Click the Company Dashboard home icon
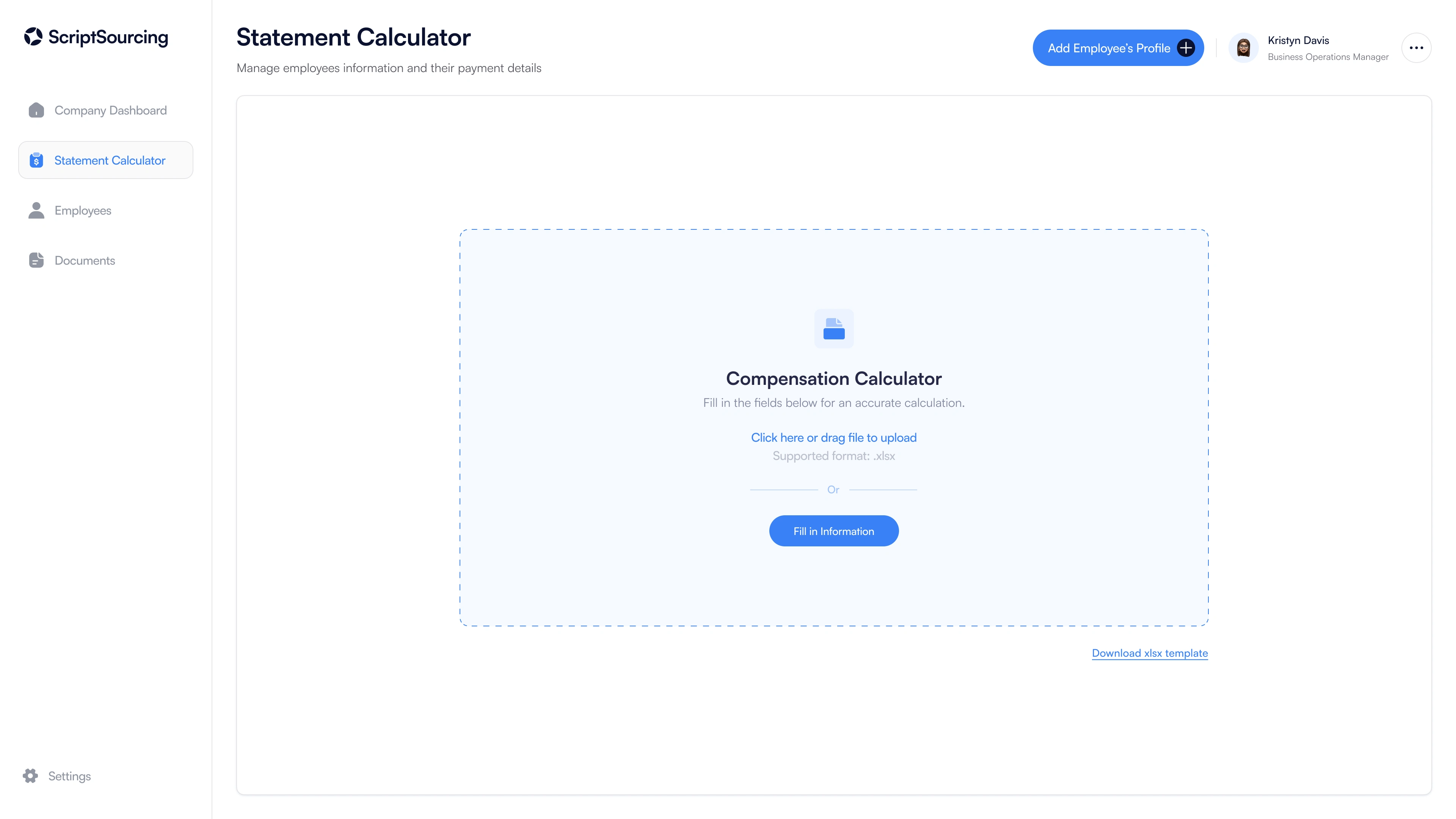Viewport: 1456px width, 819px height. 36,110
